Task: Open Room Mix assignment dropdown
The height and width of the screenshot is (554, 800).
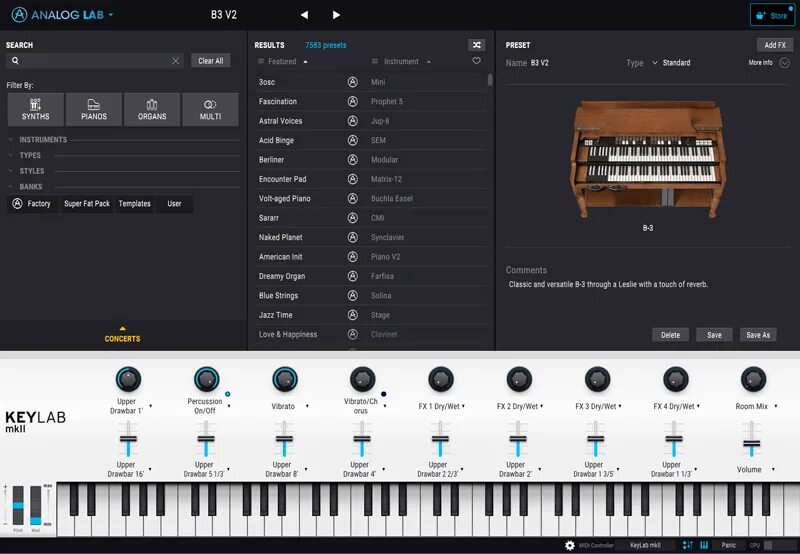Action: point(776,406)
